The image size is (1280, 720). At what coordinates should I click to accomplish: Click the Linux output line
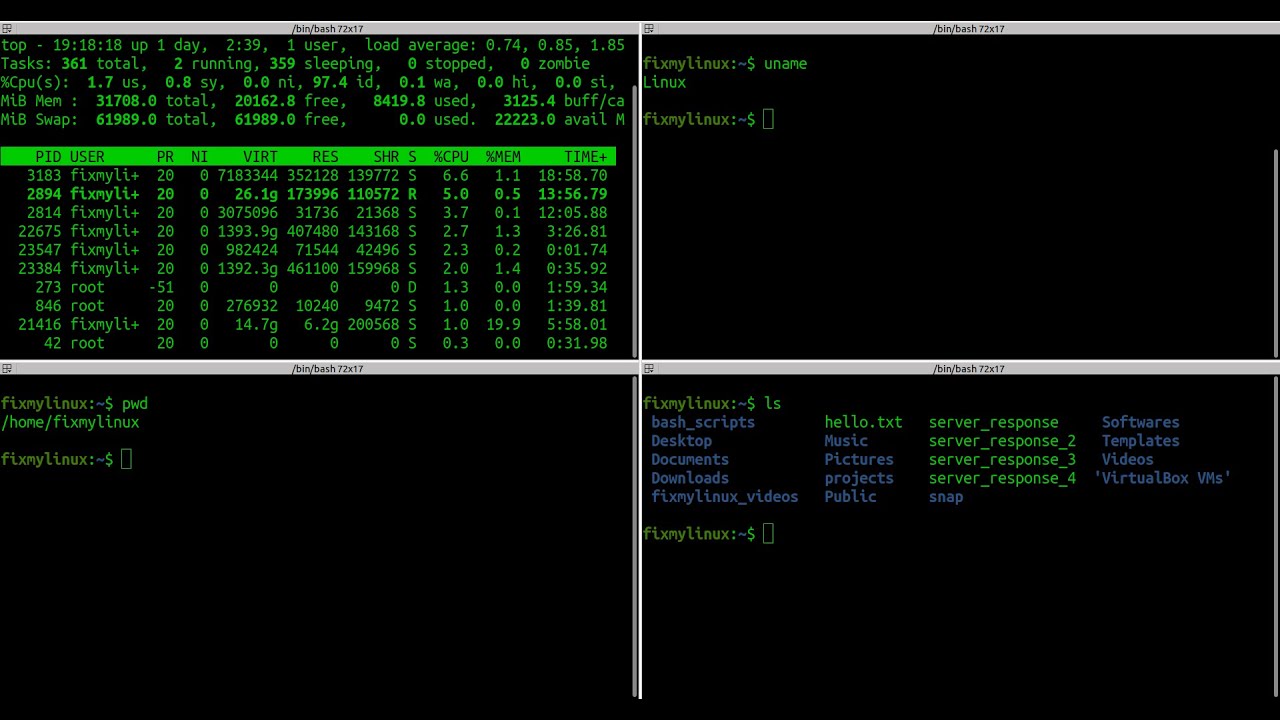(x=664, y=83)
